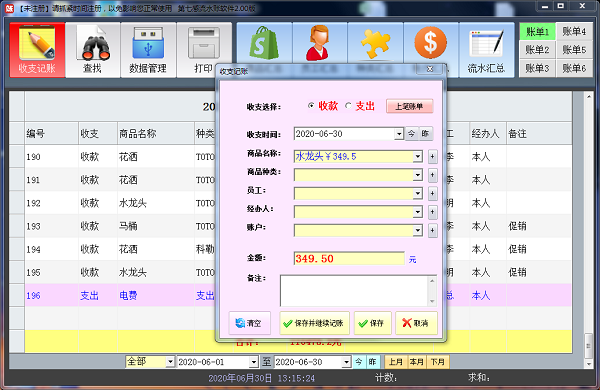Click the 取消 button
Image resolution: width=600 pixels, height=390 pixels.
(x=416, y=323)
